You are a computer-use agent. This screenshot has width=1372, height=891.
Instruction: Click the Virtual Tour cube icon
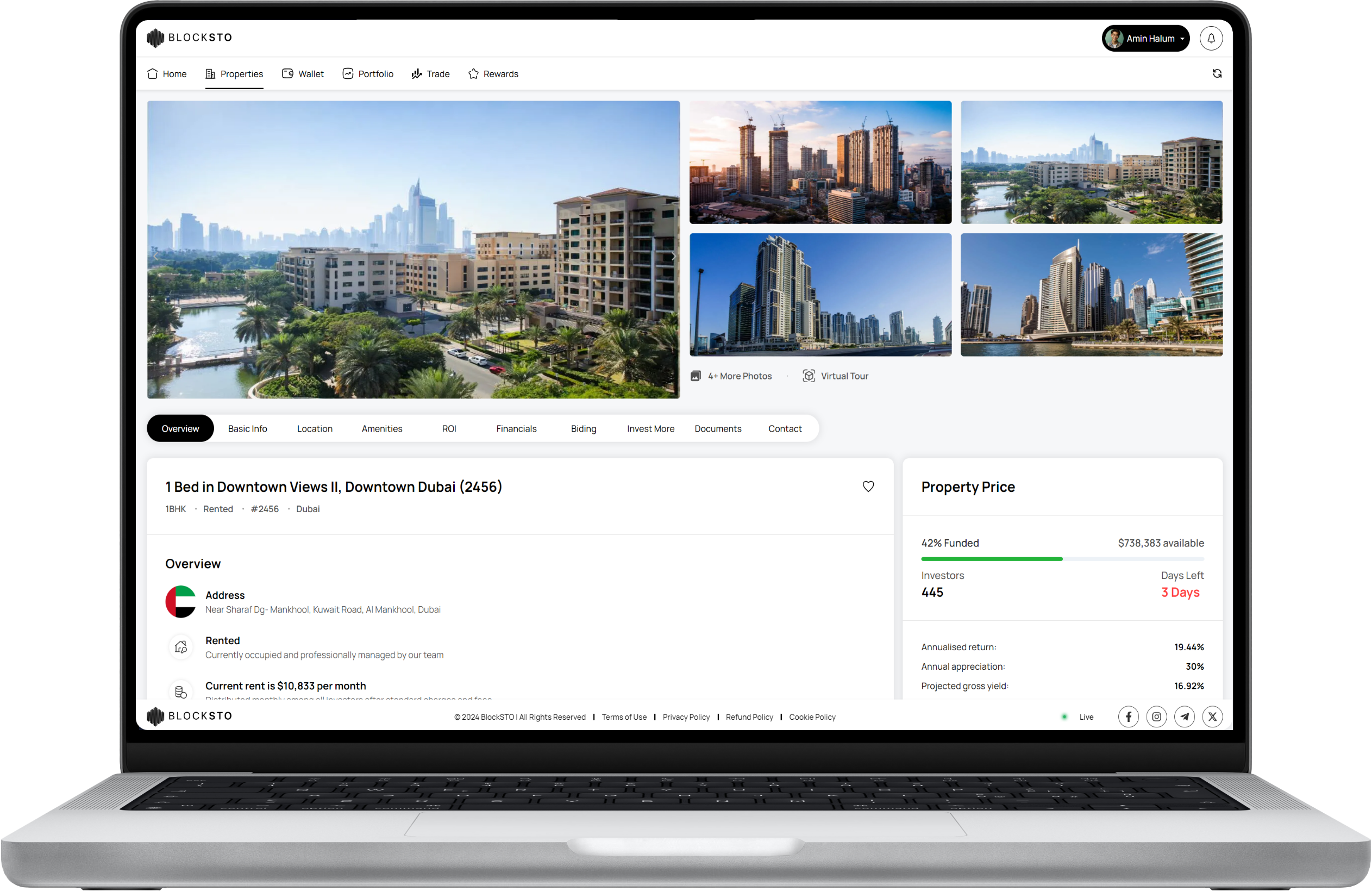pyautogui.click(x=808, y=376)
